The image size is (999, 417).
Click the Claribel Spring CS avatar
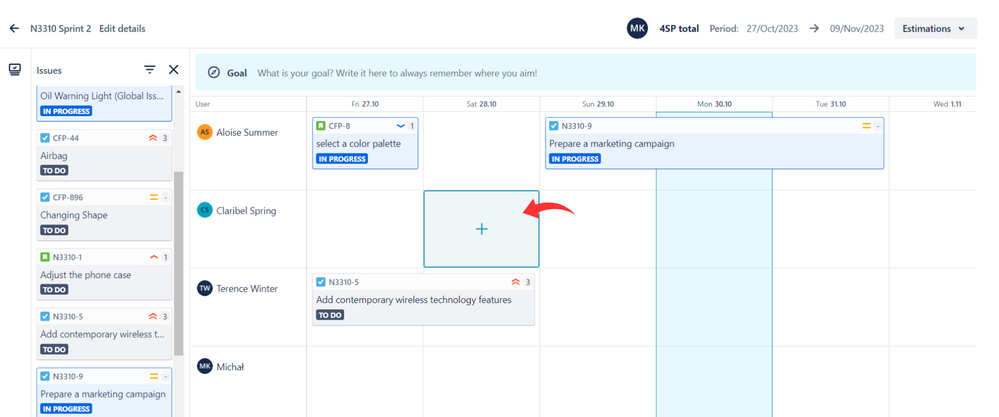pos(205,211)
